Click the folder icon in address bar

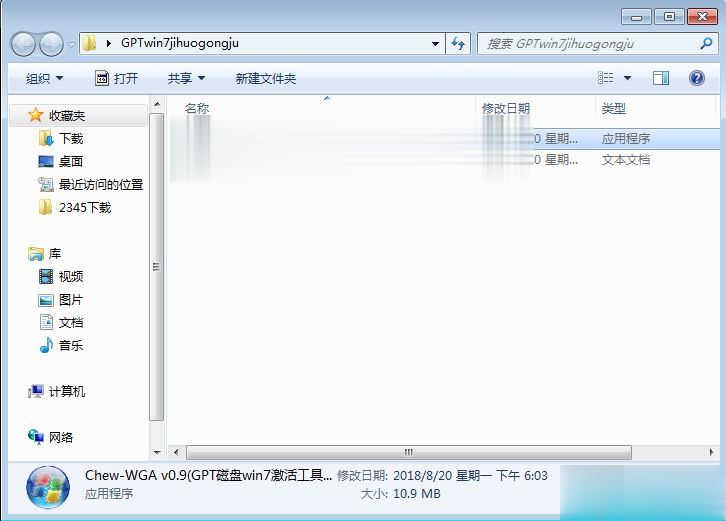89,44
